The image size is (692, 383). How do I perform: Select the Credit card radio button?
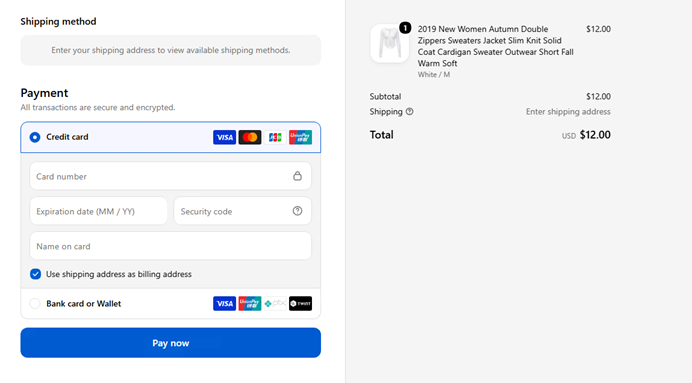coord(35,137)
